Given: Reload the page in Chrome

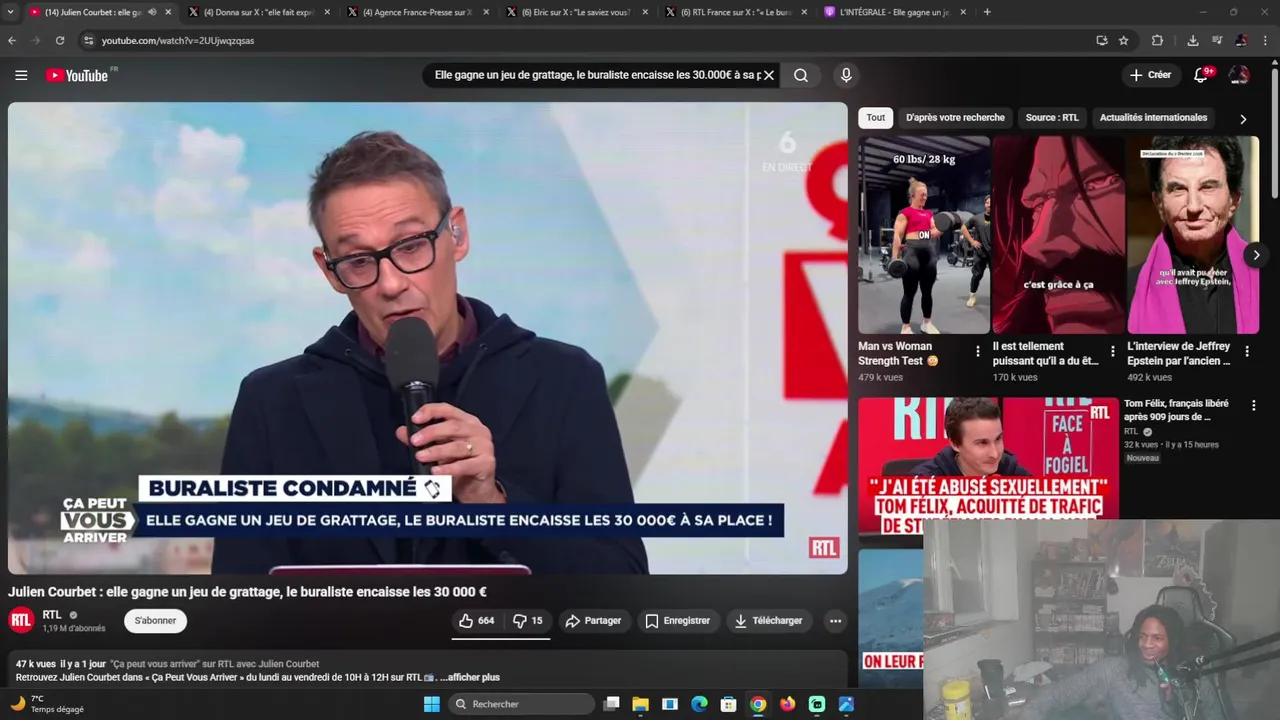Looking at the screenshot, I should [x=60, y=40].
